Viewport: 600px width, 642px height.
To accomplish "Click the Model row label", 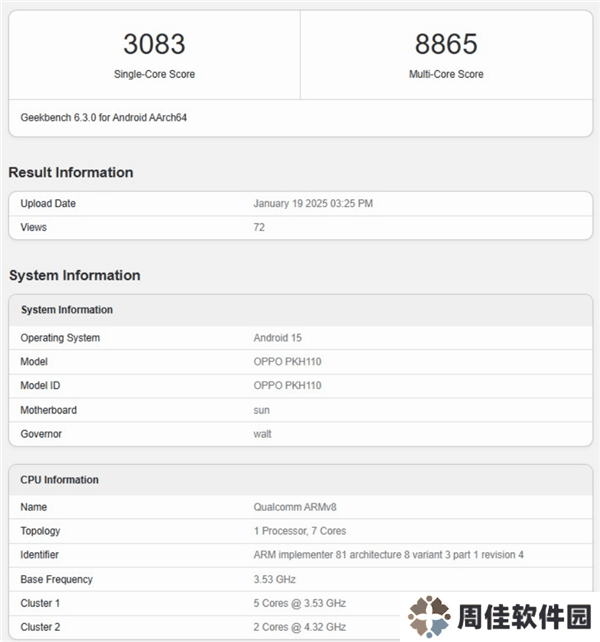I will click(34, 362).
